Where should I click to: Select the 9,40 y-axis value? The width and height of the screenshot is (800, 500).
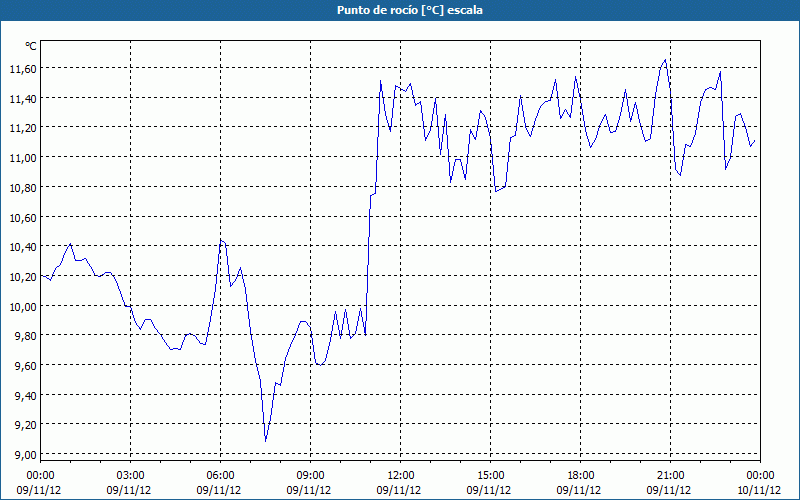pyautogui.click(x=26, y=395)
